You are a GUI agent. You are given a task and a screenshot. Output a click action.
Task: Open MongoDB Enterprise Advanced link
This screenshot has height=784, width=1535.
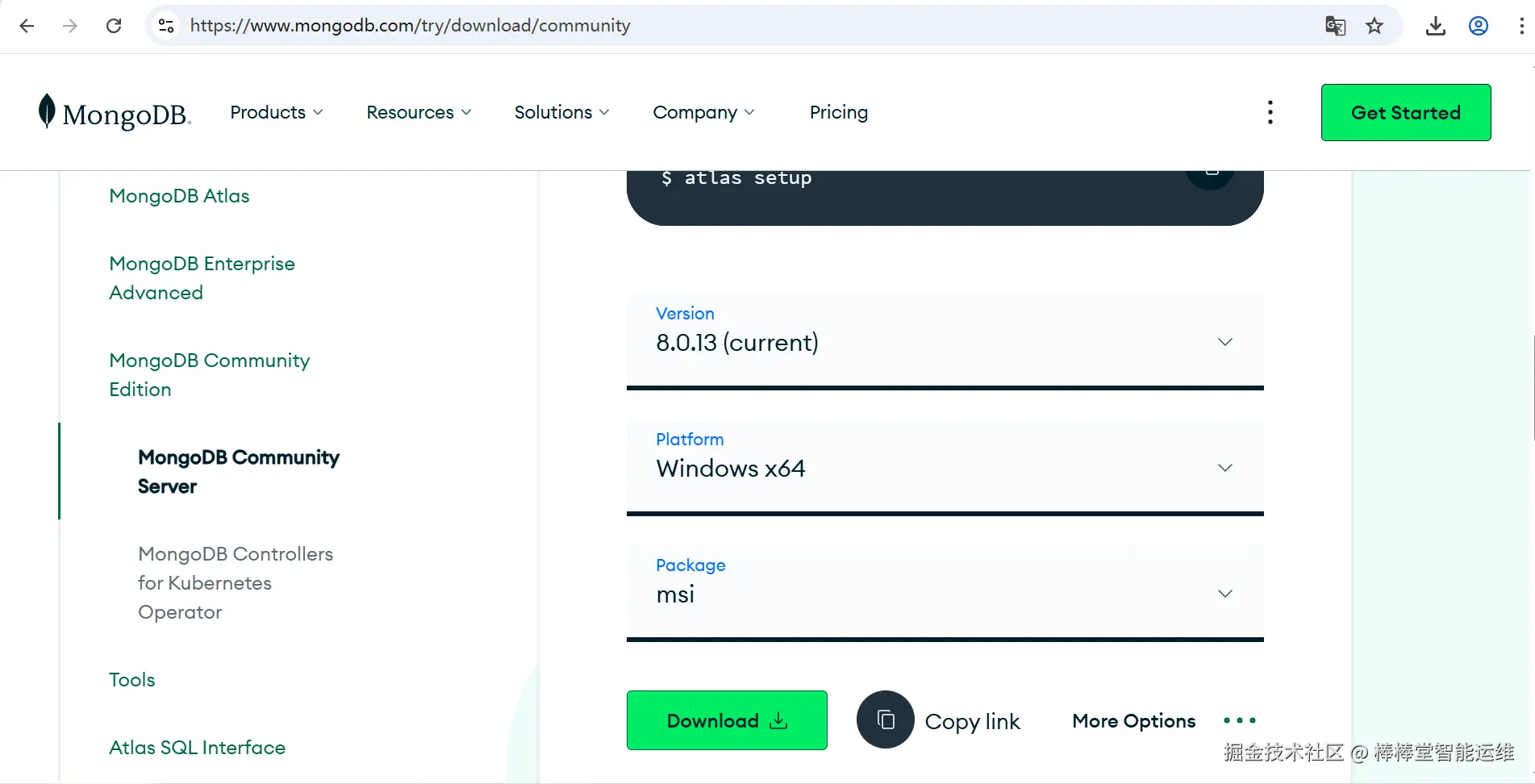point(202,278)
